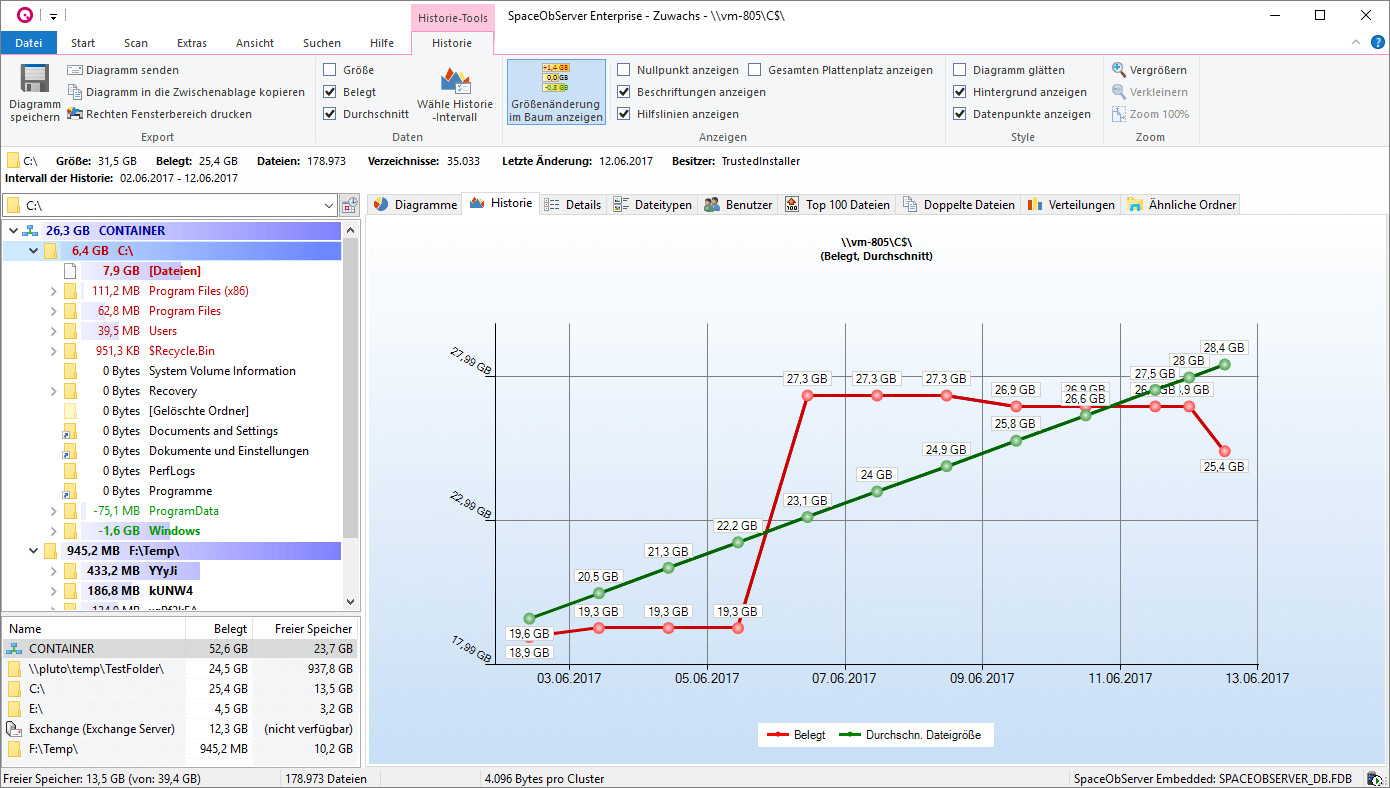The image size is (1390, 788).
Task: Click the 25,4 GB red data point
Action: [x=1224, y=451]
